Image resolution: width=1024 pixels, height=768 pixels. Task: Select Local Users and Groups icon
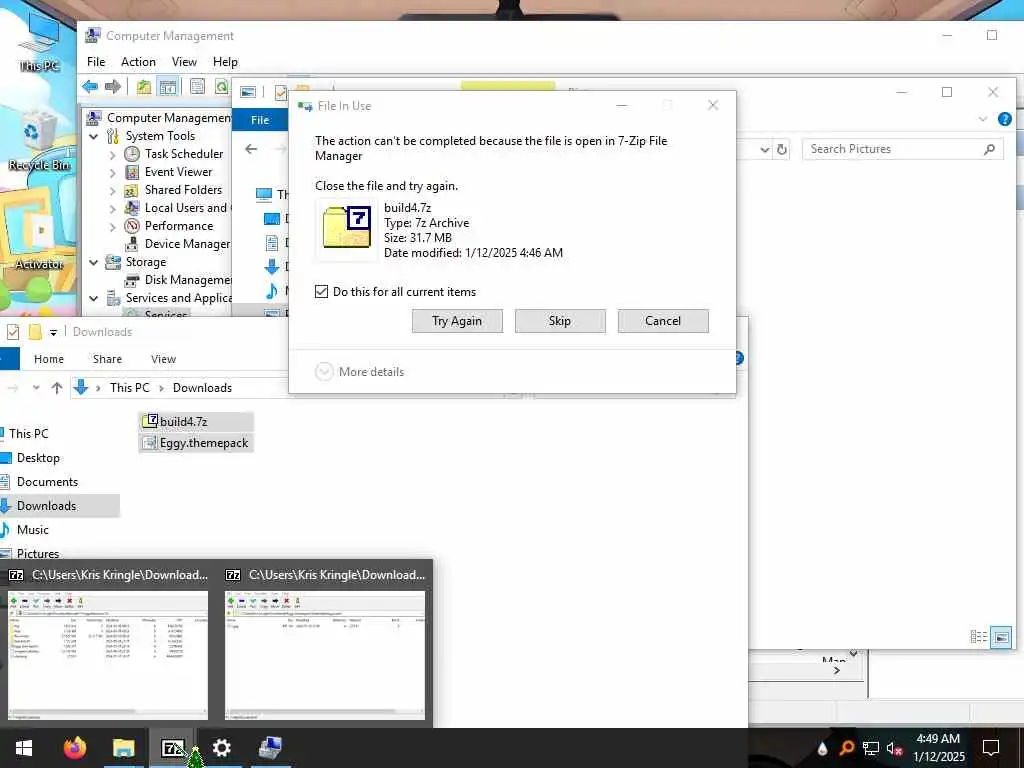[x=132, y=208]
